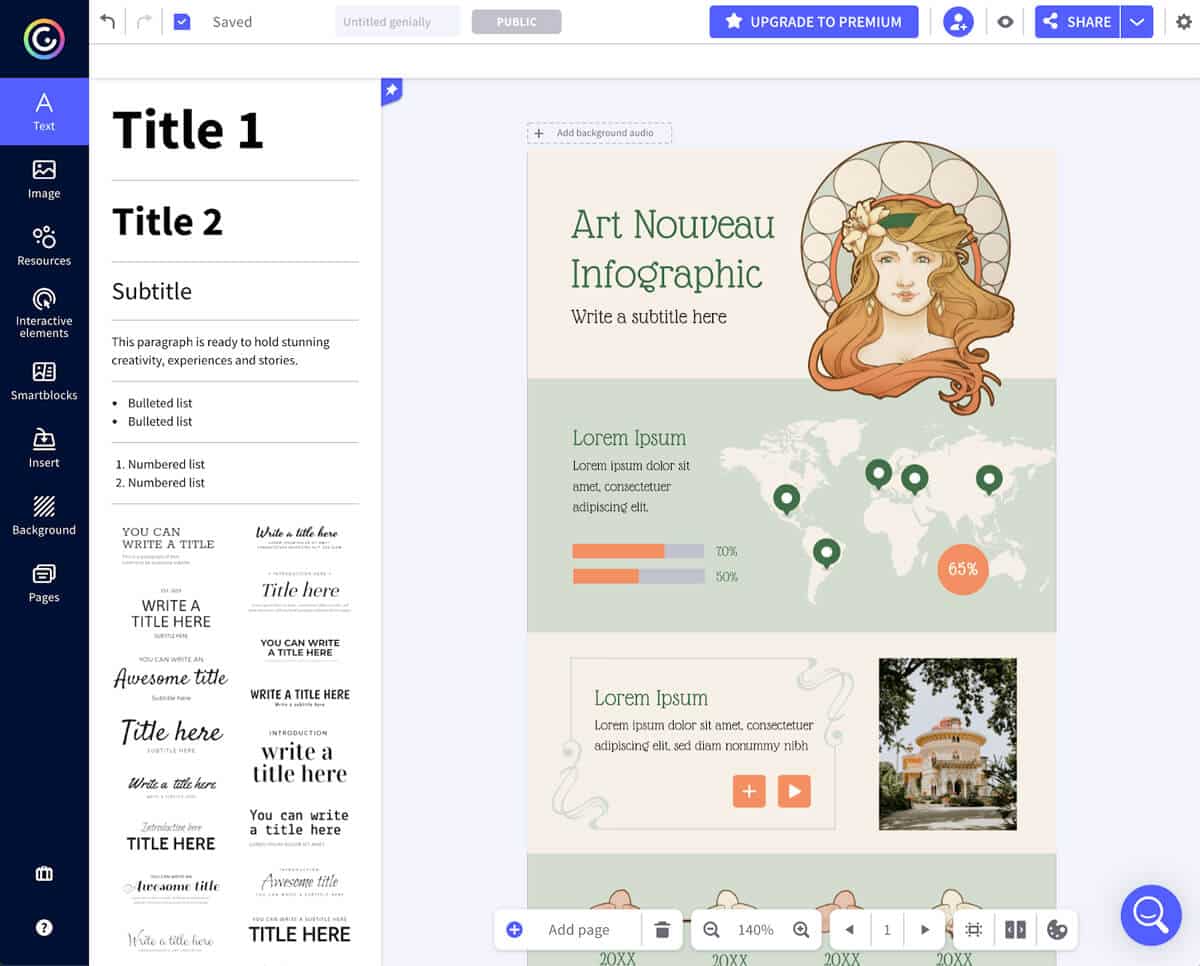1200x966 pixels.
Task: Insert the paragraph text preset
Action: point(221,351)
